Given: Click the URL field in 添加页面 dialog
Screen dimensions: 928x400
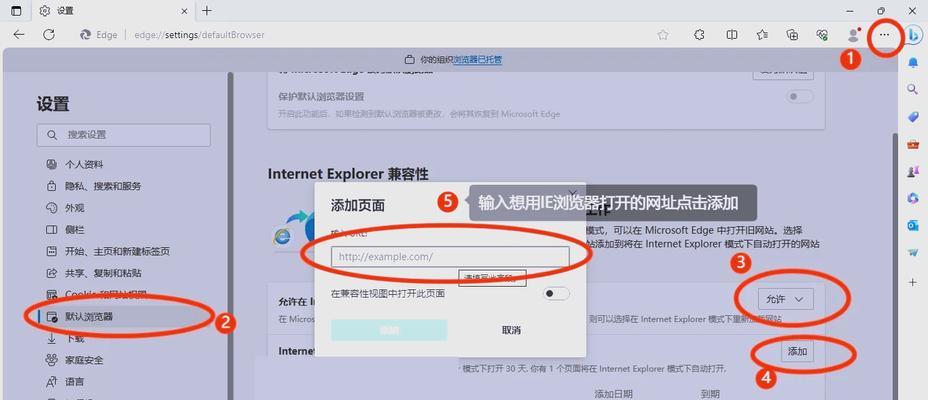Looking at the screenshot, I should click(x=450, y=257).
